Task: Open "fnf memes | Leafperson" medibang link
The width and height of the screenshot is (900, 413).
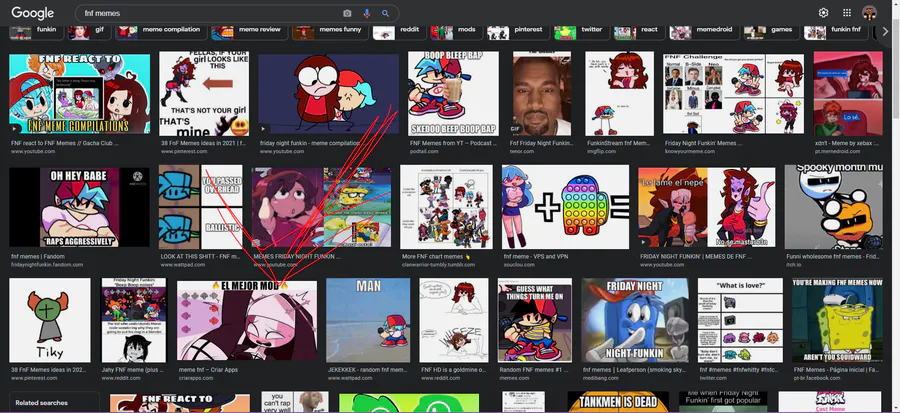Action: 634,370
